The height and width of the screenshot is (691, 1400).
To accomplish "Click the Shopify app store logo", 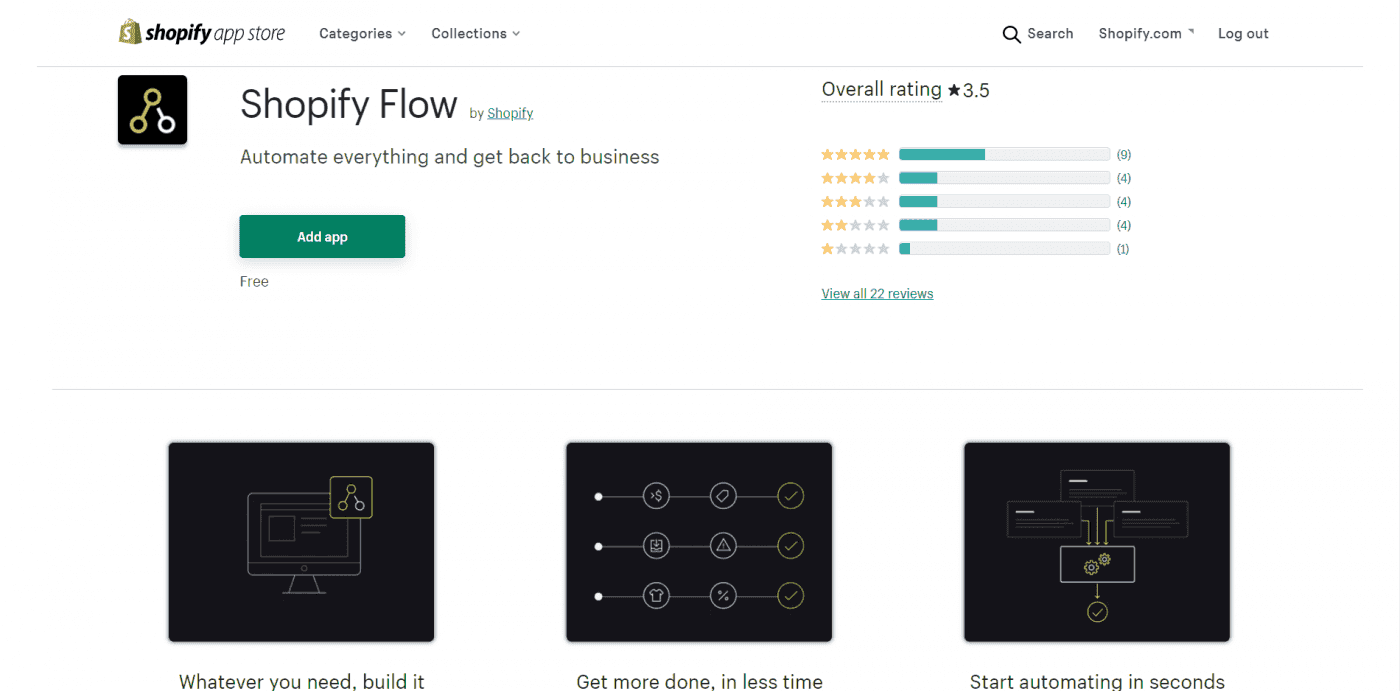I will pos(202,33).
